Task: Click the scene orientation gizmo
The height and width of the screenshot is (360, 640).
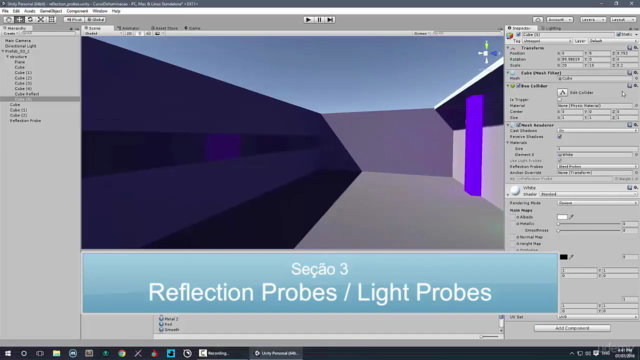Action: pyautogui.click(x=487, y=53)
